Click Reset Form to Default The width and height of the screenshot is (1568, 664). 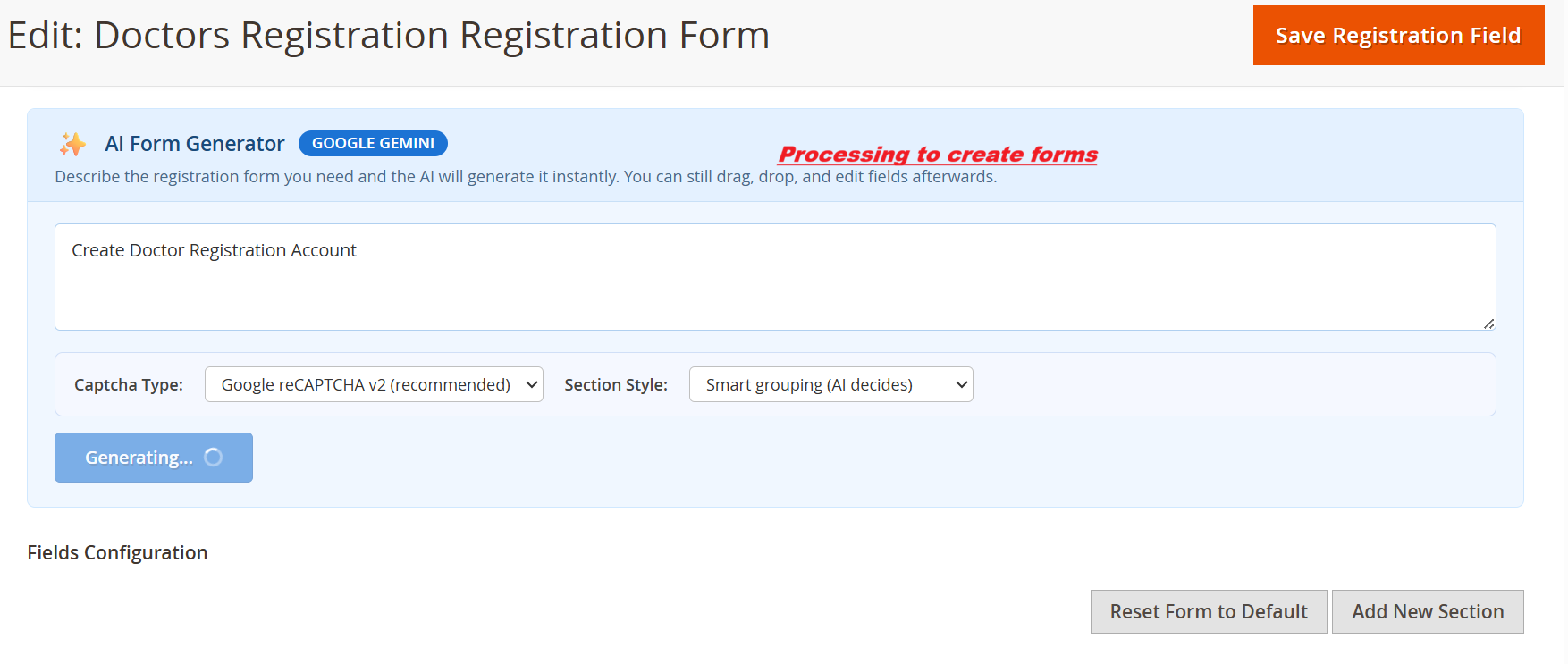(1208, 611)
